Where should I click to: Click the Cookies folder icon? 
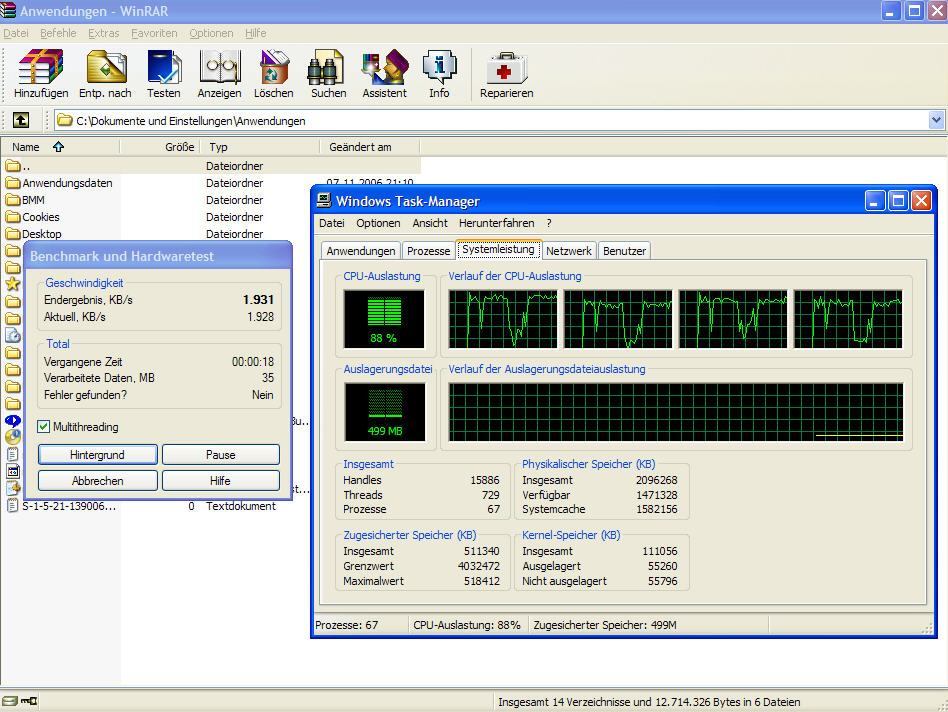[13, 216]
